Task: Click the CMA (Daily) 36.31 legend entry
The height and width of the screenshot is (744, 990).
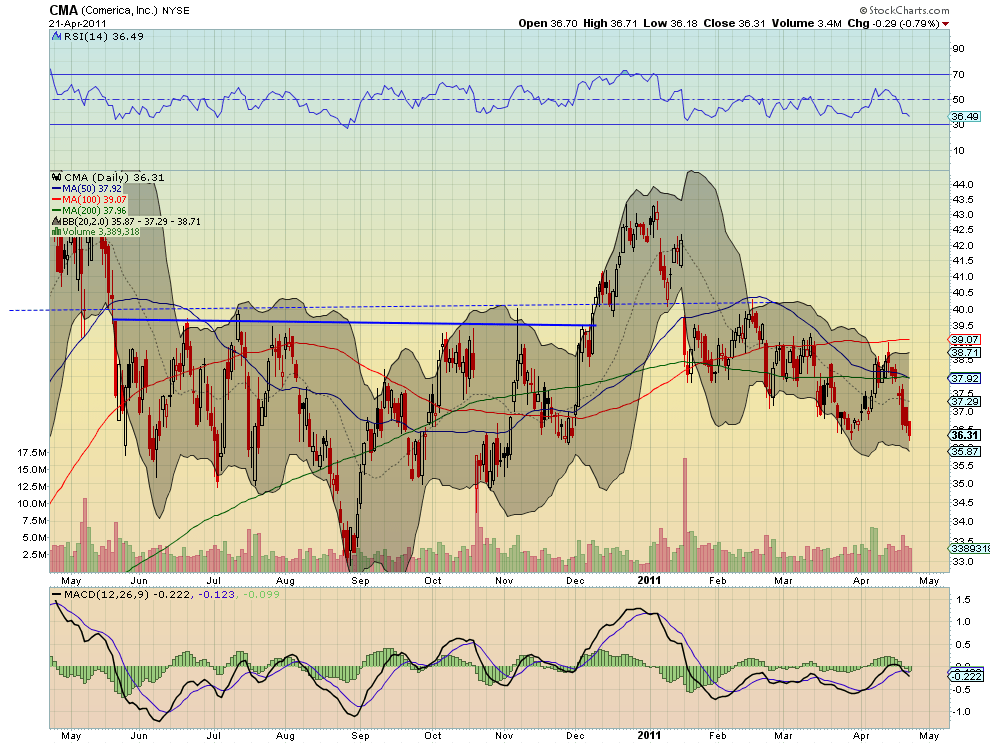Action: [x=114, y=177]
